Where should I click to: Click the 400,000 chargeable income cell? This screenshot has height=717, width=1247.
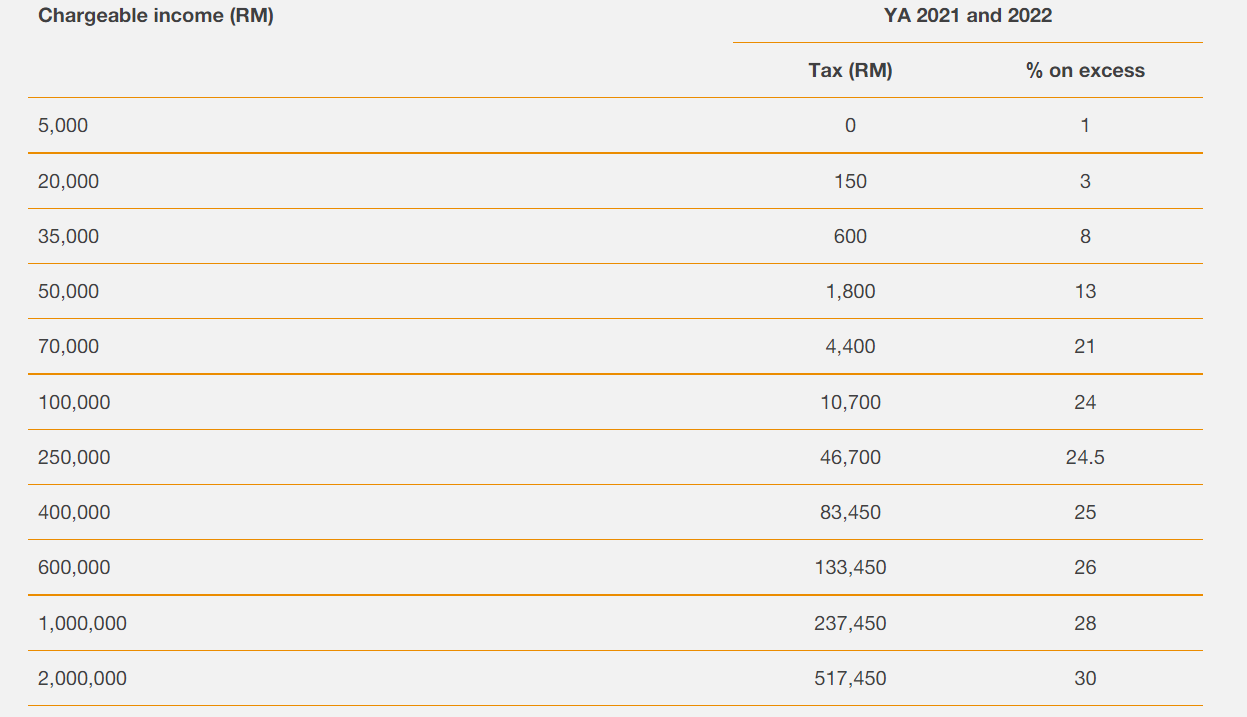(x=74, y=513)
